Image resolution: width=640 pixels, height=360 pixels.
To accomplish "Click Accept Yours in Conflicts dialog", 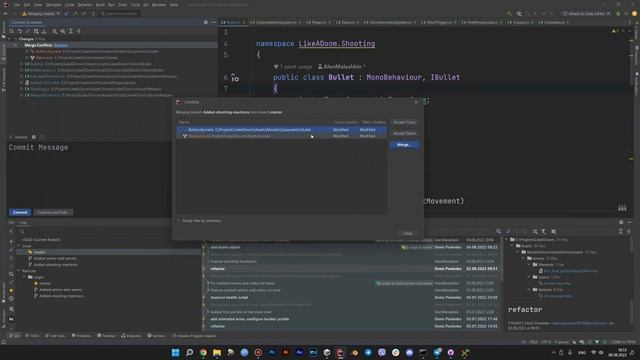I will click(x=404, y=122).
